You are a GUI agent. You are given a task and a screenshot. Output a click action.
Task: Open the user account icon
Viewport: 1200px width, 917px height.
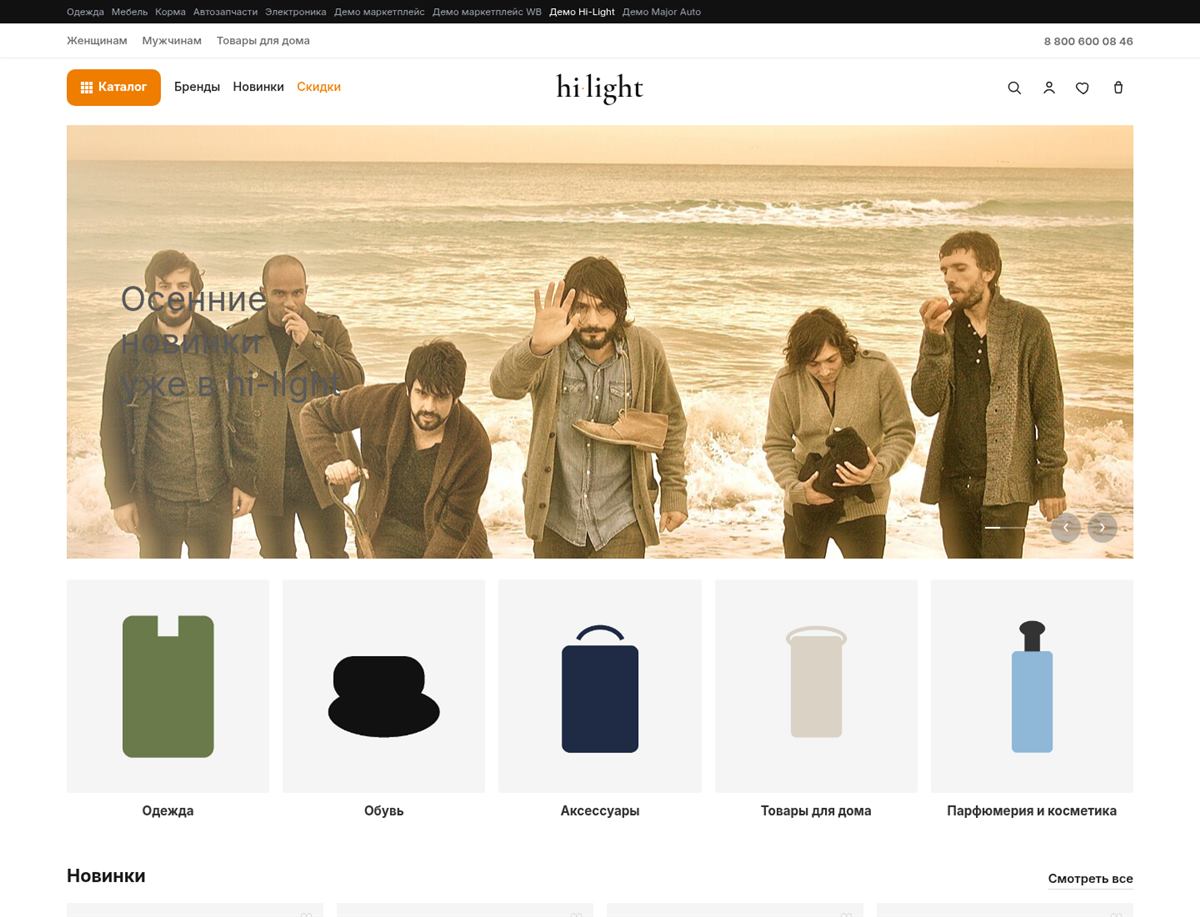coord(1049,88)
